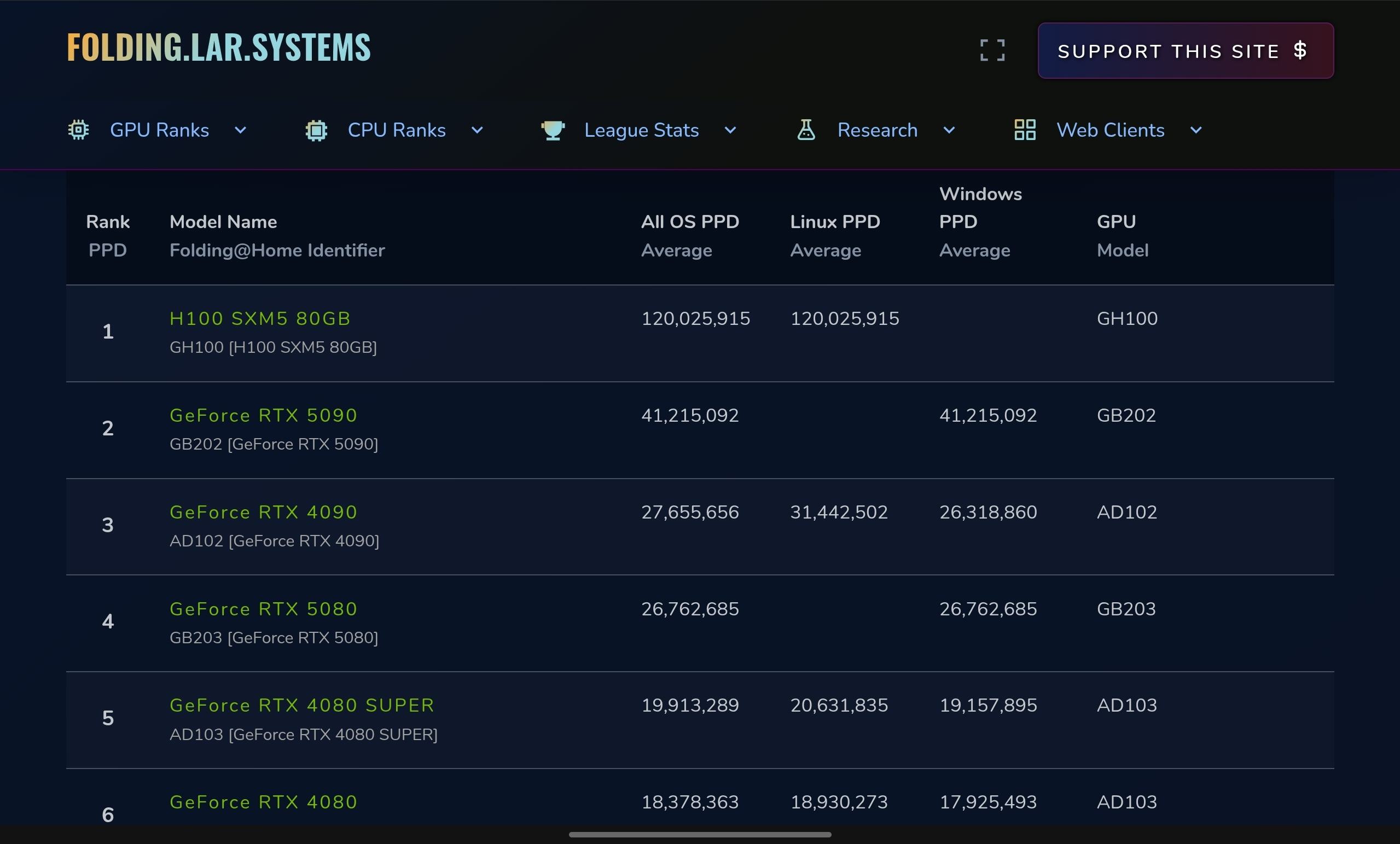Open the Web Clients menu

[x=1110, y=130]
